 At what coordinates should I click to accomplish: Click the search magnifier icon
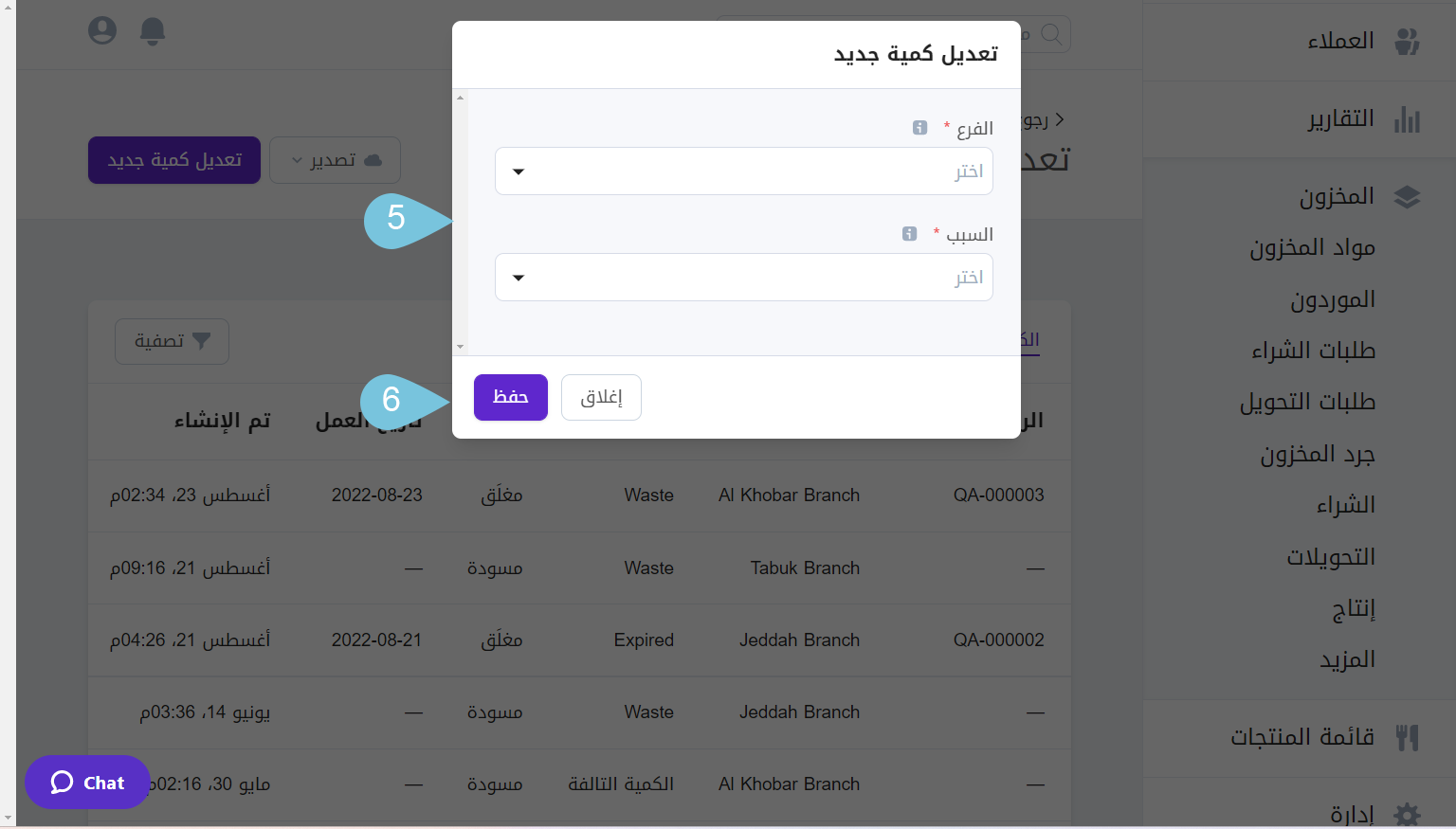1051,34
